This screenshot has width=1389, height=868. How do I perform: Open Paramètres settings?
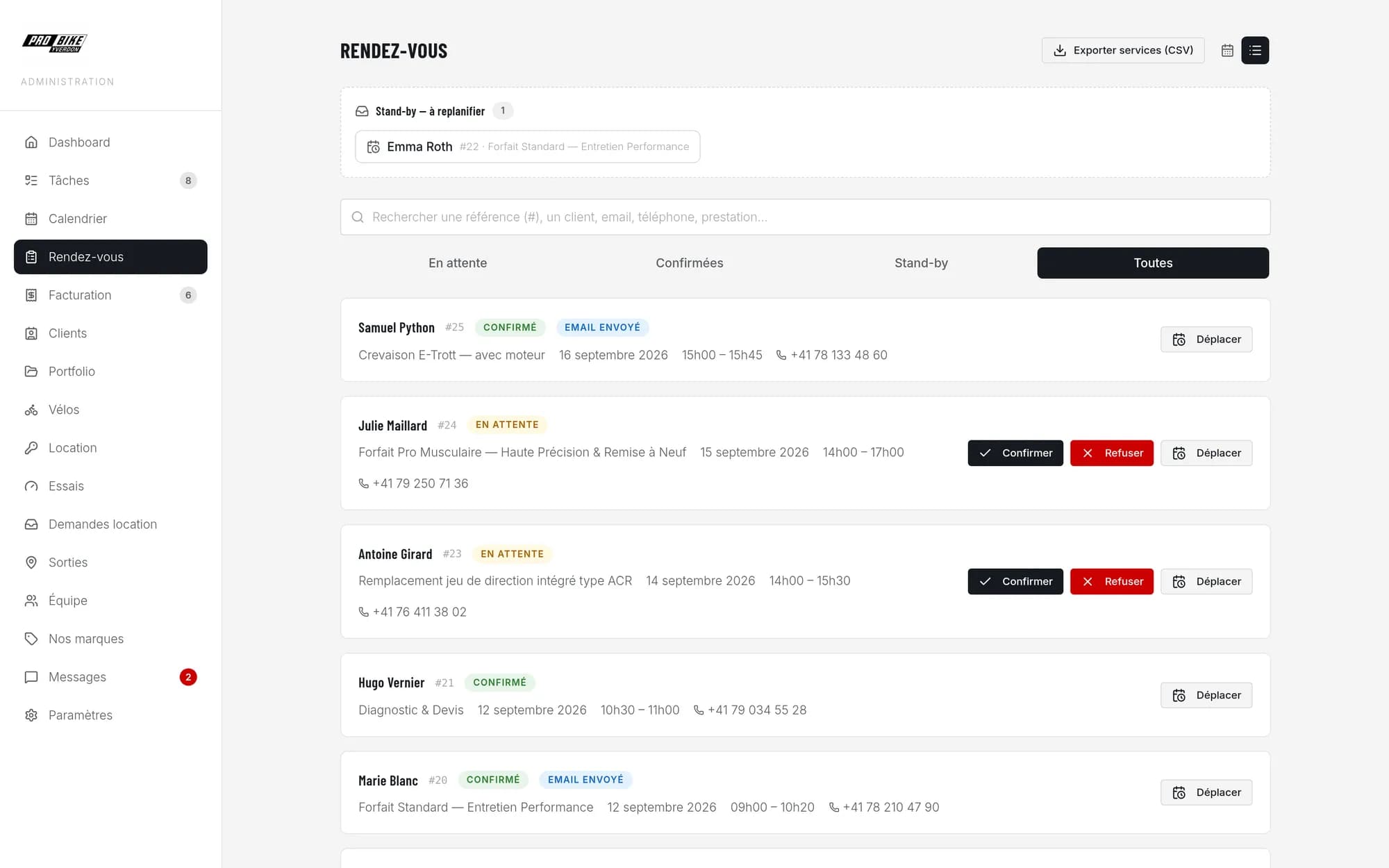[110, 715]
